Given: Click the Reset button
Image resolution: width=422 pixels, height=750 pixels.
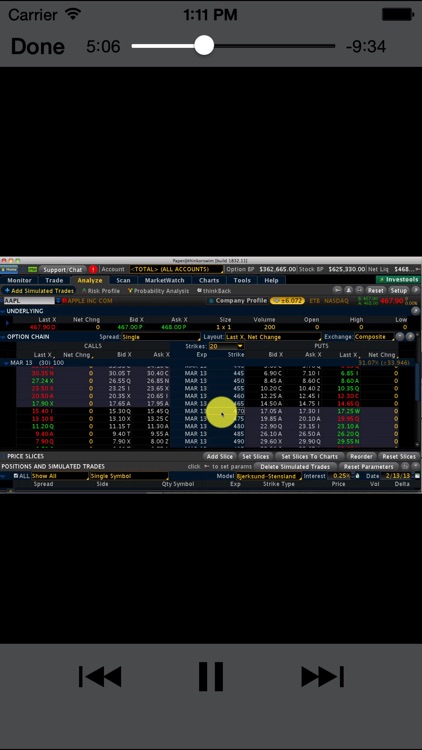Looking at the screenshot, I should 376,290.
